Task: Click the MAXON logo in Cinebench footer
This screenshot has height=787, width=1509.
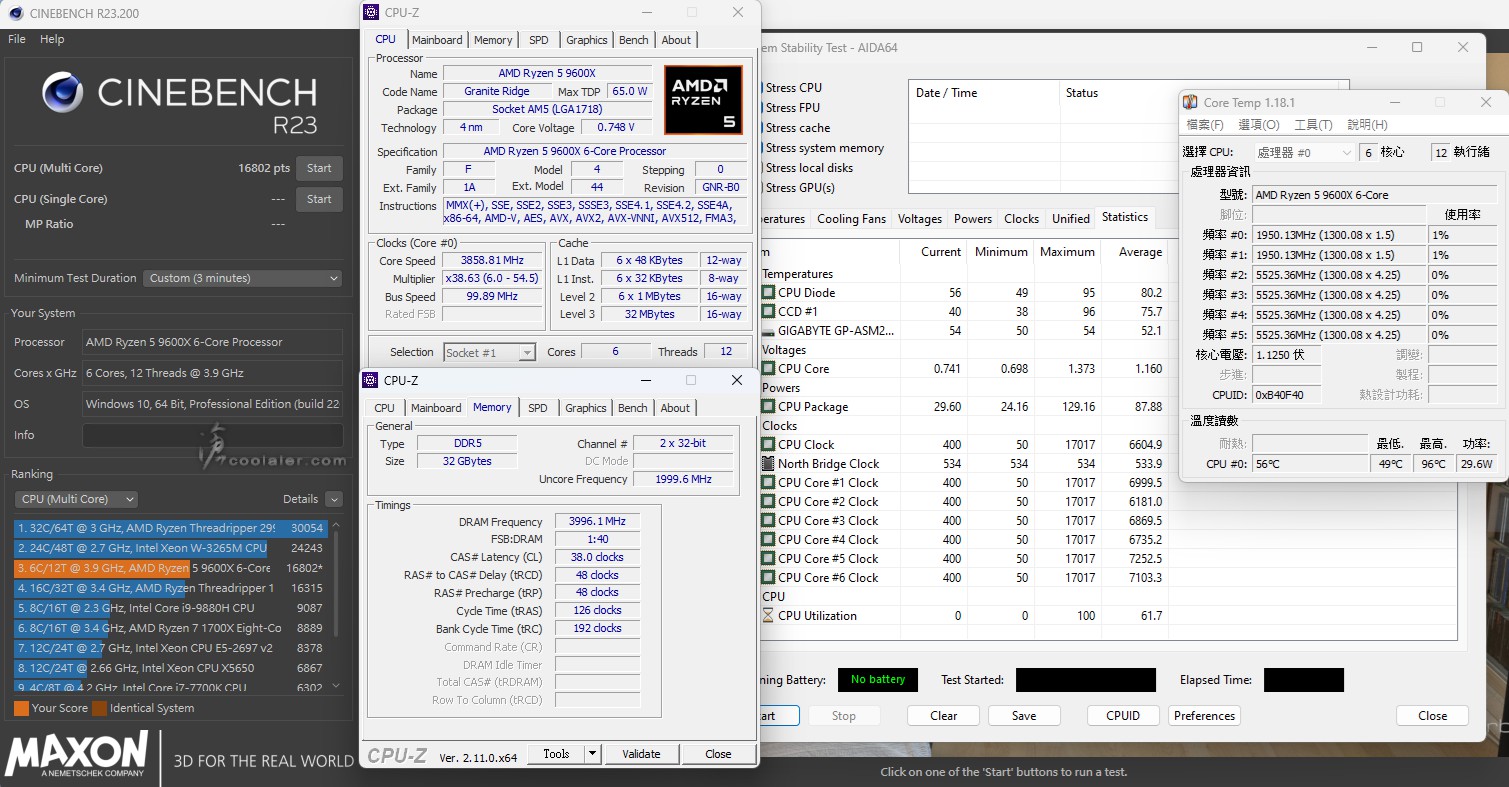Action: tap(77, 753)
